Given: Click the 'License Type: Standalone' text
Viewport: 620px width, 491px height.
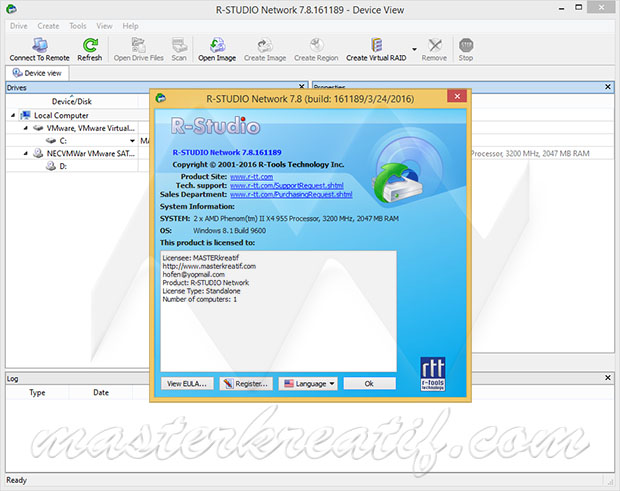Looking at the screenshot, I should tap(201, 291).
